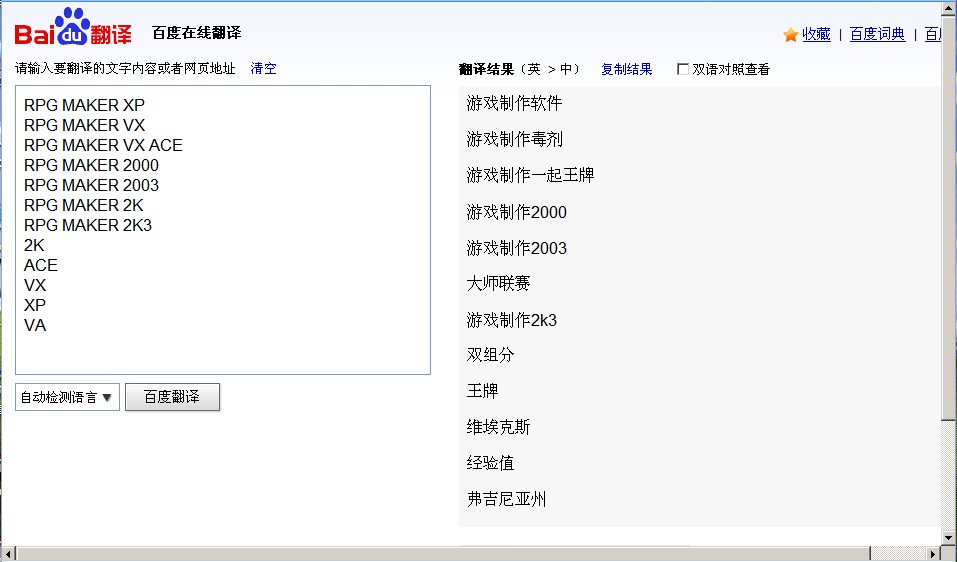Click the 百度在线翻译 heading text
The image size is (957, 562).
(x=197, y=33)
